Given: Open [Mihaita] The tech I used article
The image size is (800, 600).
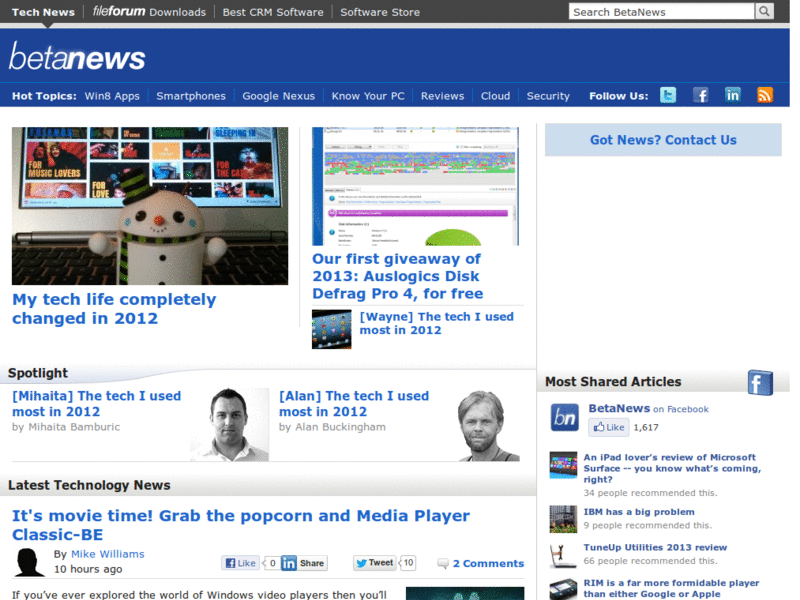Looking at the screenshot, I should point(96,404).
